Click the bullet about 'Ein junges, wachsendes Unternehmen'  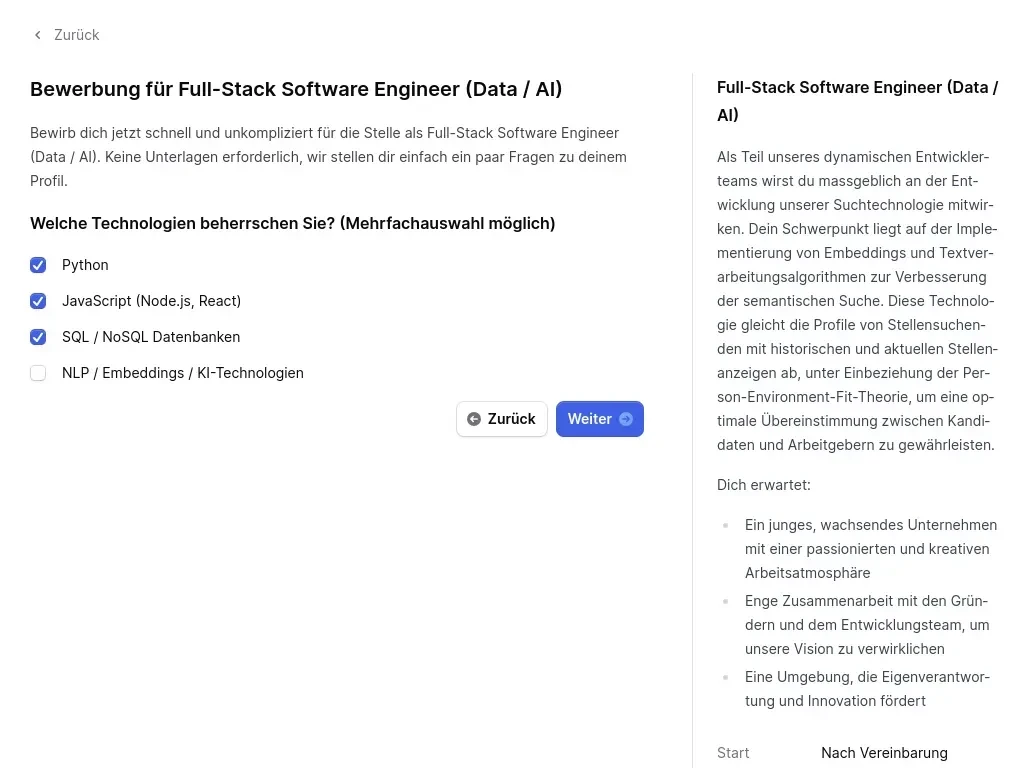pyautogui.click(x=870, y=549)
